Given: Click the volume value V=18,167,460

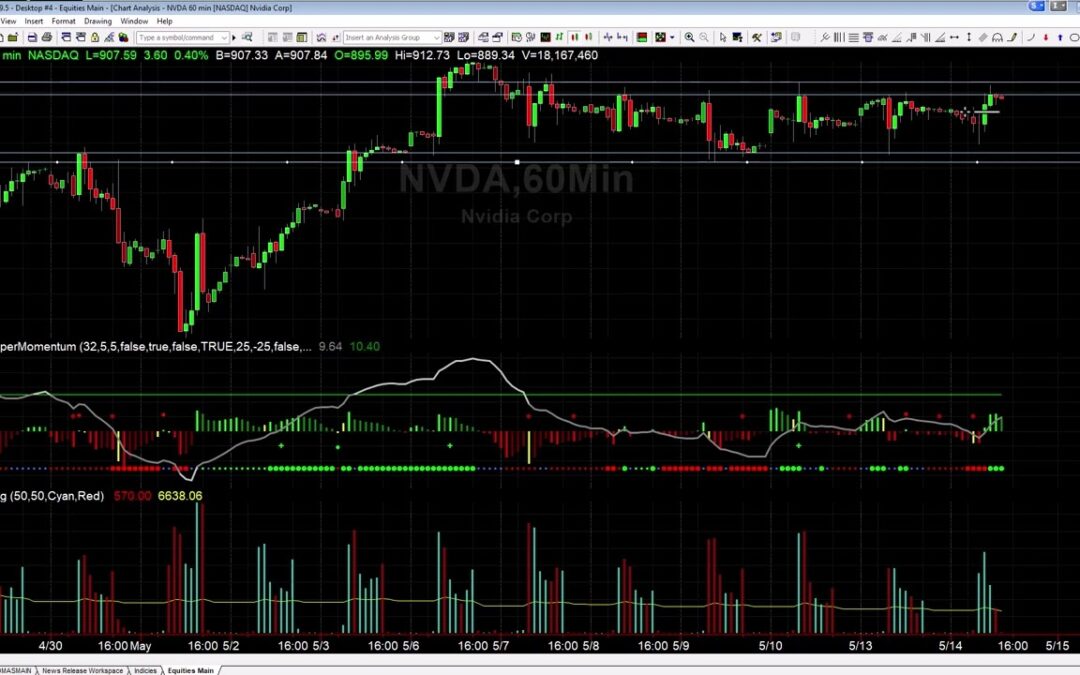Looking at the screenshot, I should pos(560,55).
